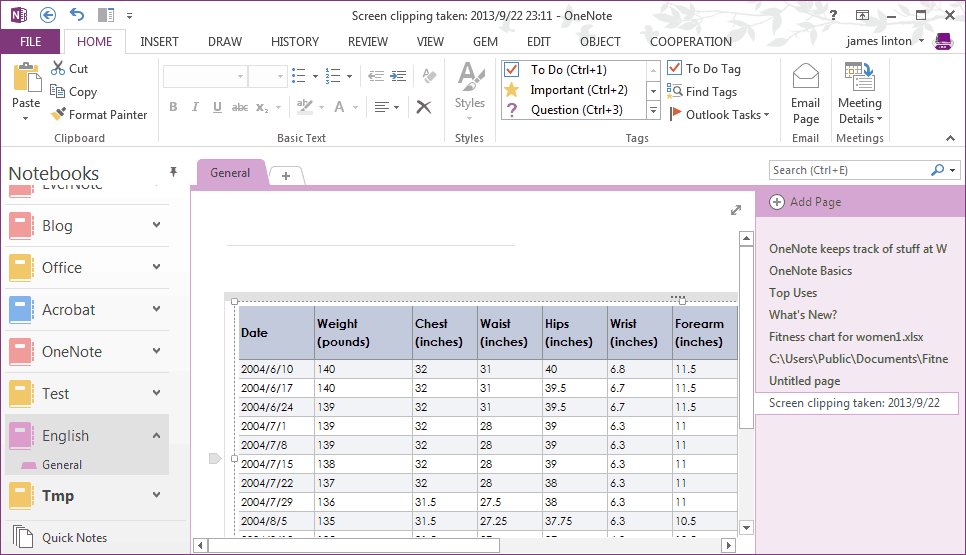Click the Undo arrow icon
Image resolution: width=966 pixels, height=555 pixels.
pyautogui.click(x=77, y=14)
